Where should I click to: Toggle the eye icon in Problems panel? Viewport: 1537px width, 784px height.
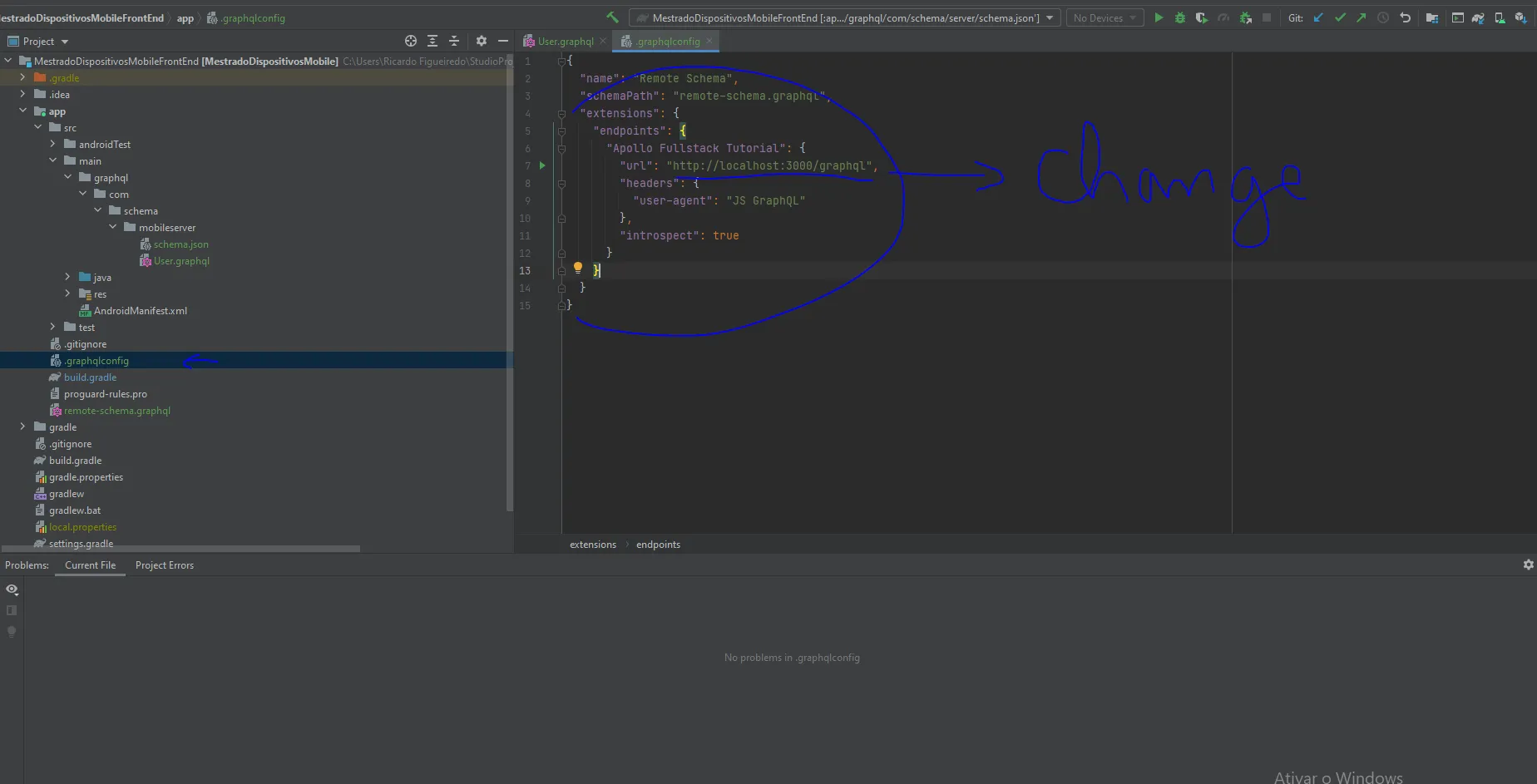click(x=12, y=589)
